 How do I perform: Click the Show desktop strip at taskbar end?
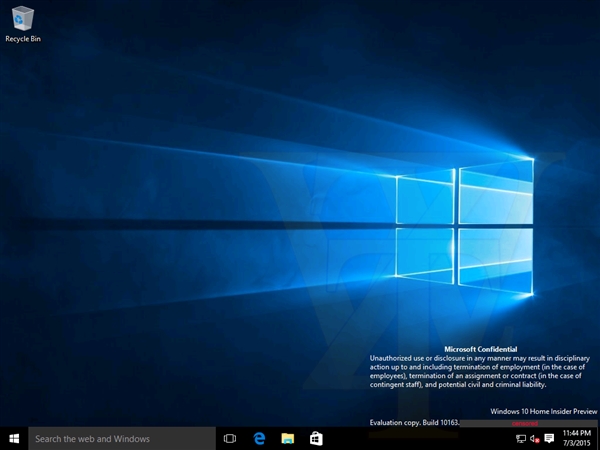coord(598,438)
